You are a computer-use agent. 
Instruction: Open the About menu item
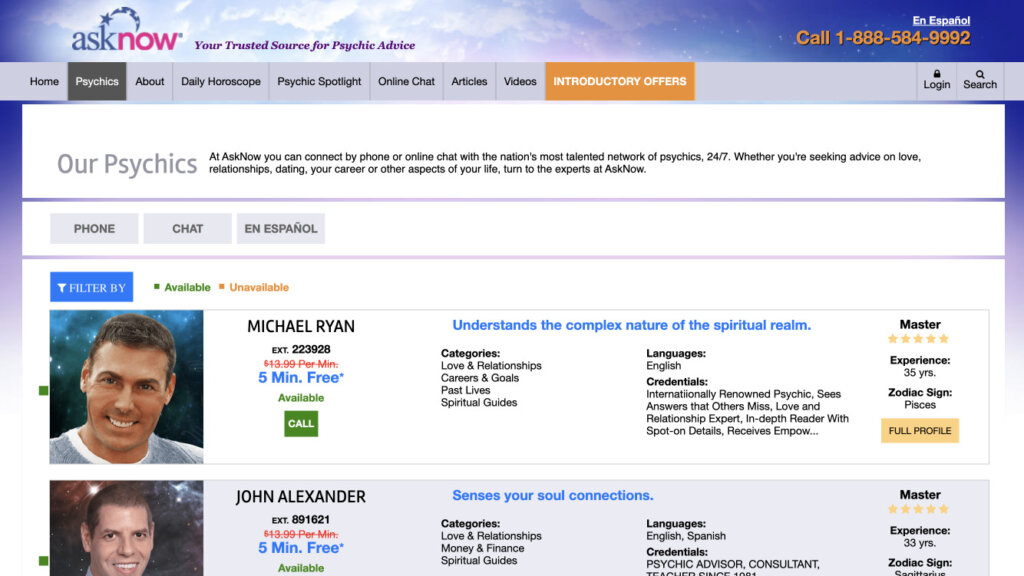(150, 82)
